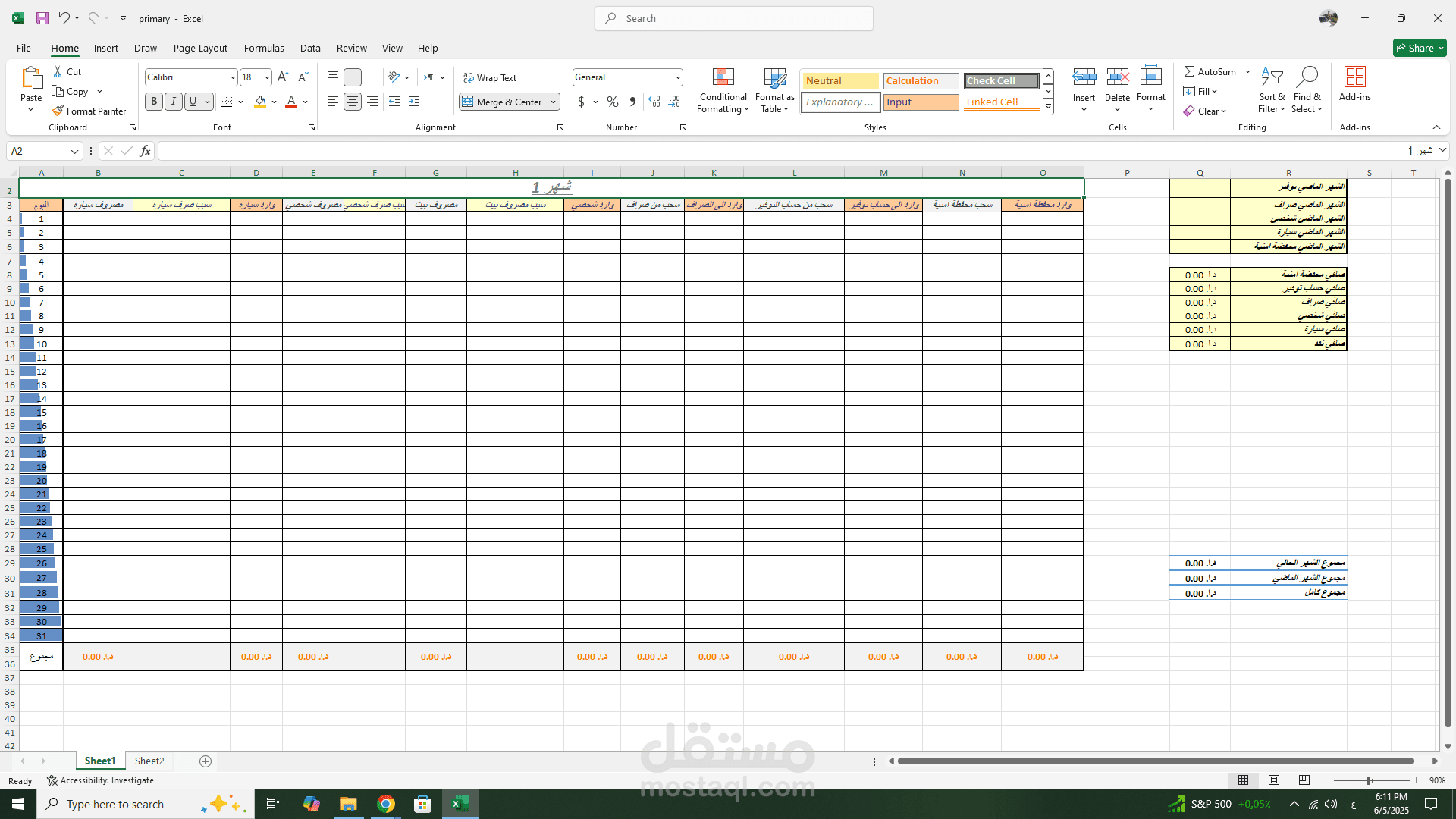This screenshot has height=819, width=1456.
Task: Add a new sheet with plus button
Action: coord(206,761)
